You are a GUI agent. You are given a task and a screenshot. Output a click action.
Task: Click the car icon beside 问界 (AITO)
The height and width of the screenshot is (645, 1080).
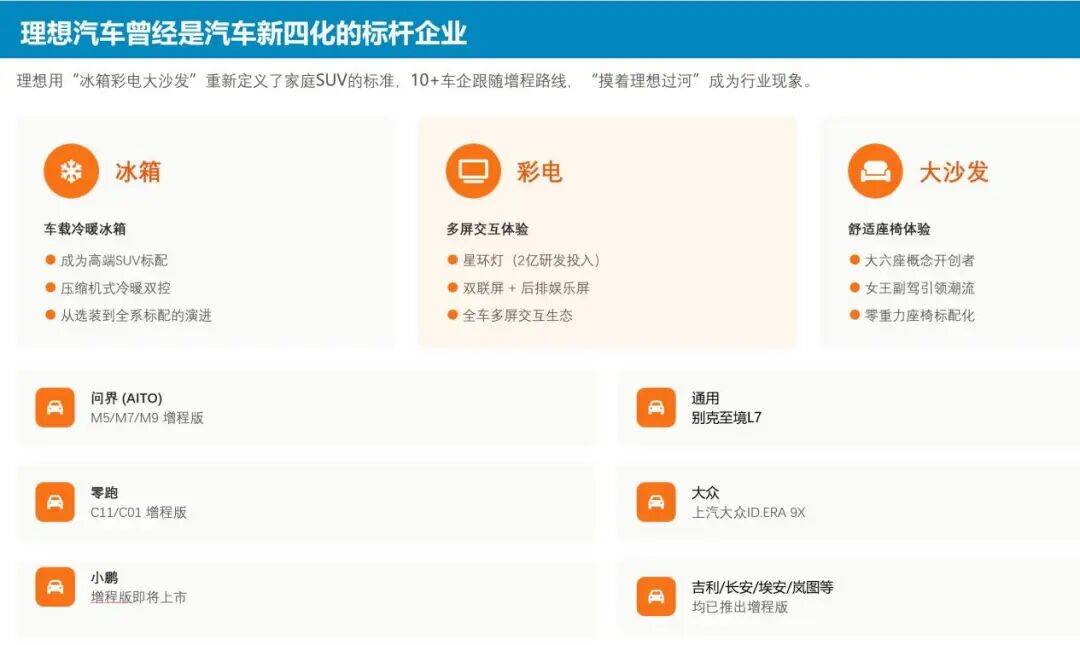[55, 407]
